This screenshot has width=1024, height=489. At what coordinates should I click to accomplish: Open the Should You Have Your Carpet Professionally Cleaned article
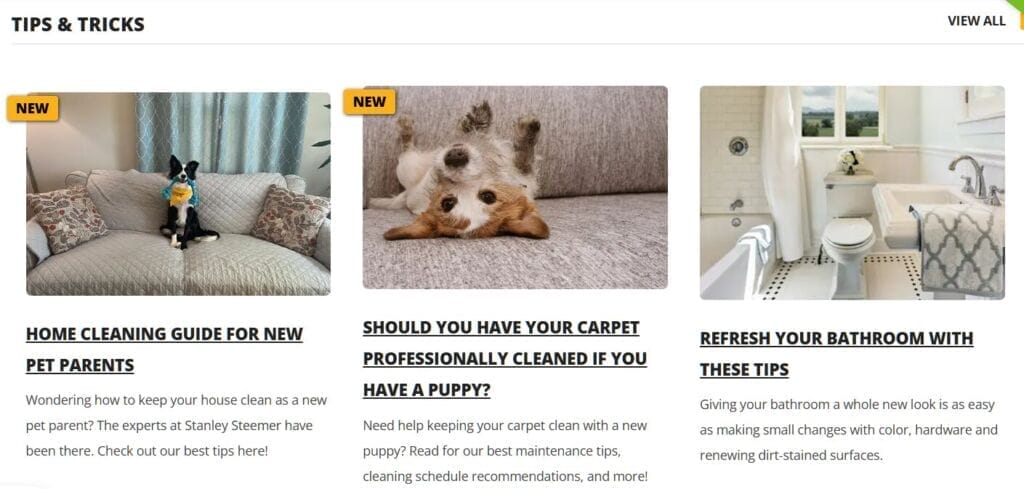point(505,358)
